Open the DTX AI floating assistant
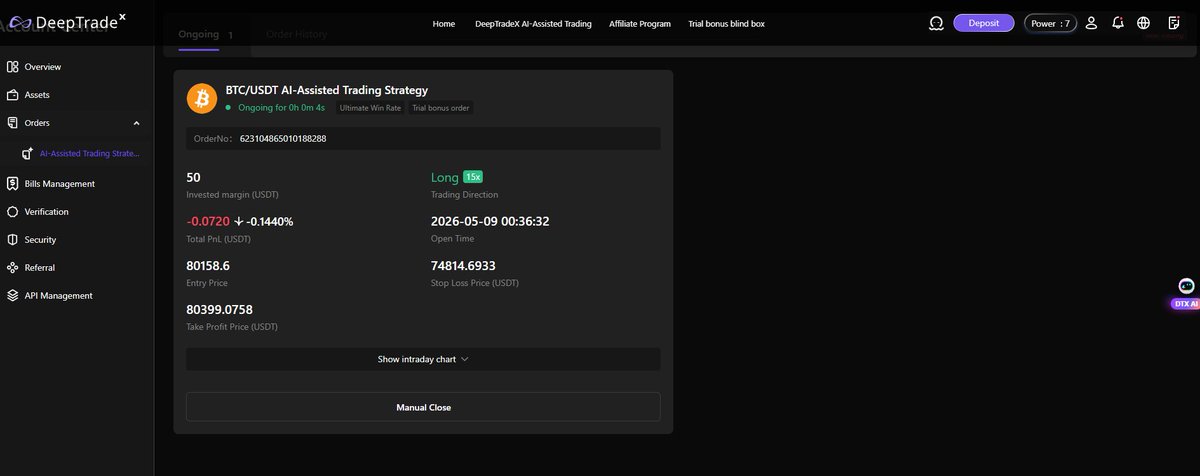This screenshot has width=1200, height=476. pos(1186,294)
